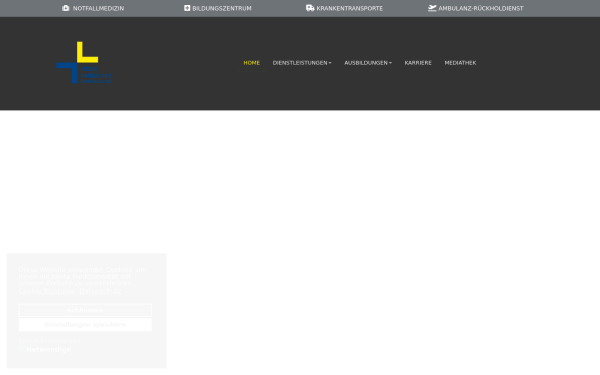The width and height of the screenshot is (600, 375).
Task: Open the AMBULANZ-RÜCKHOLDIENST top bar link
Action: point(481,8)
